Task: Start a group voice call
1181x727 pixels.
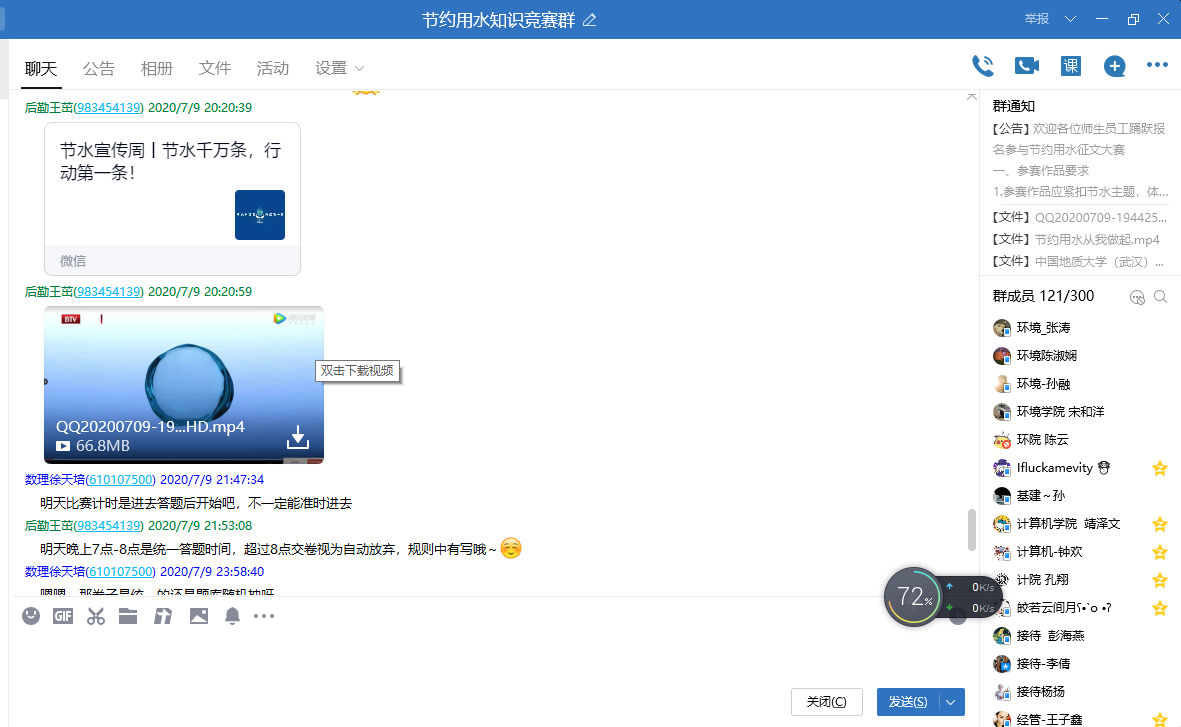Action: (x=983, y=66)
